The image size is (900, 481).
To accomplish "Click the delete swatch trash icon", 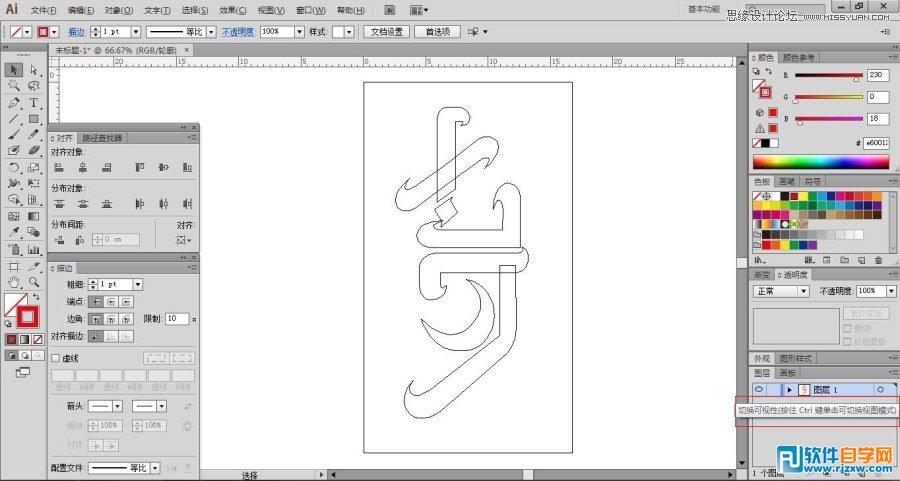I will click(x=878, y=260).
